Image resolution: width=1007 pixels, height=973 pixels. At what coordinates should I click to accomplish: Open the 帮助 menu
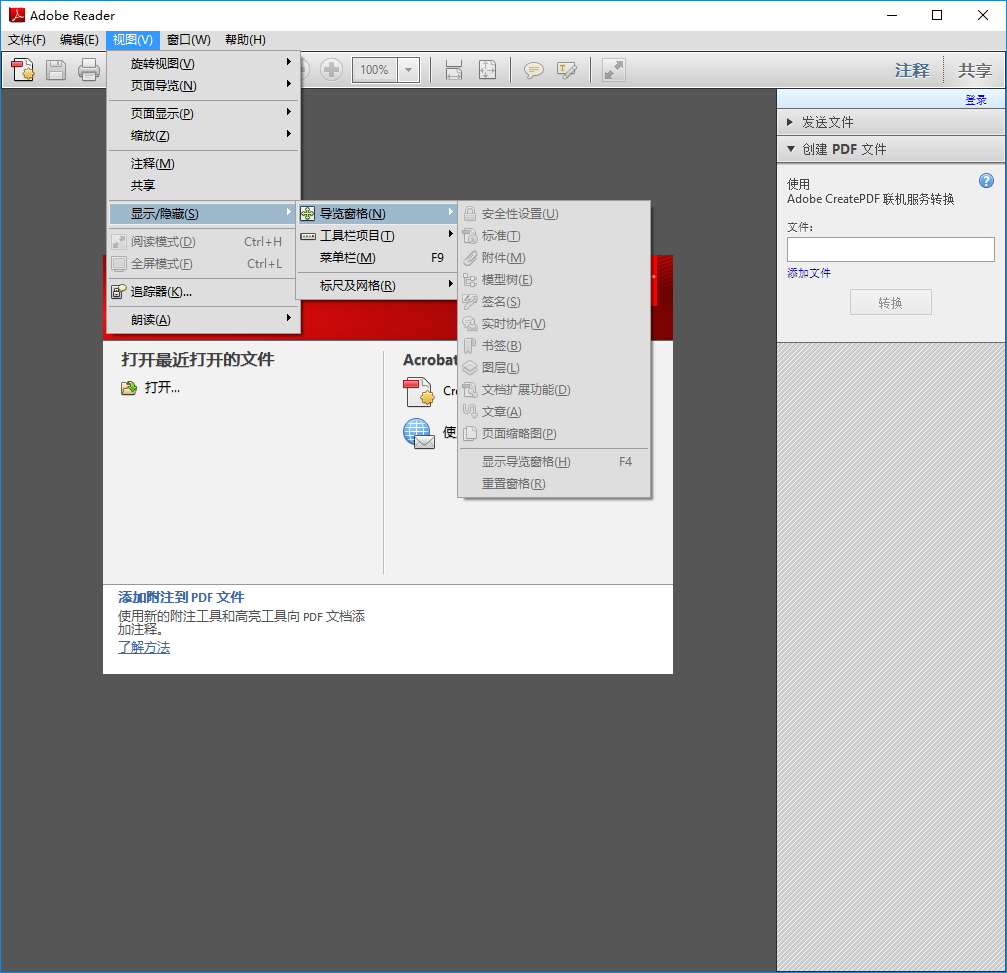(245, 40)
